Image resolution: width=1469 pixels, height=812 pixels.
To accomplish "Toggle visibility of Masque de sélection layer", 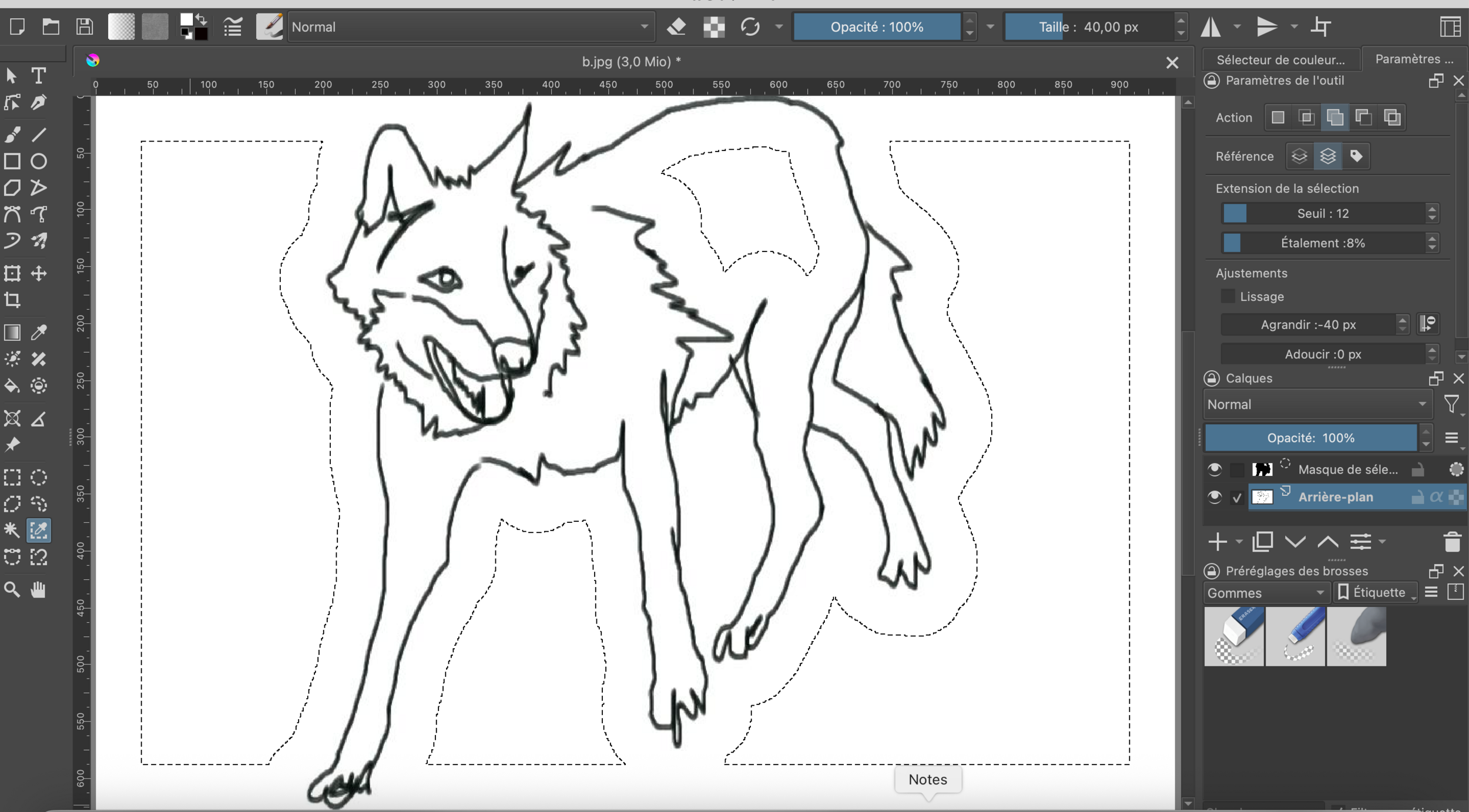I will pos(1215,469).
